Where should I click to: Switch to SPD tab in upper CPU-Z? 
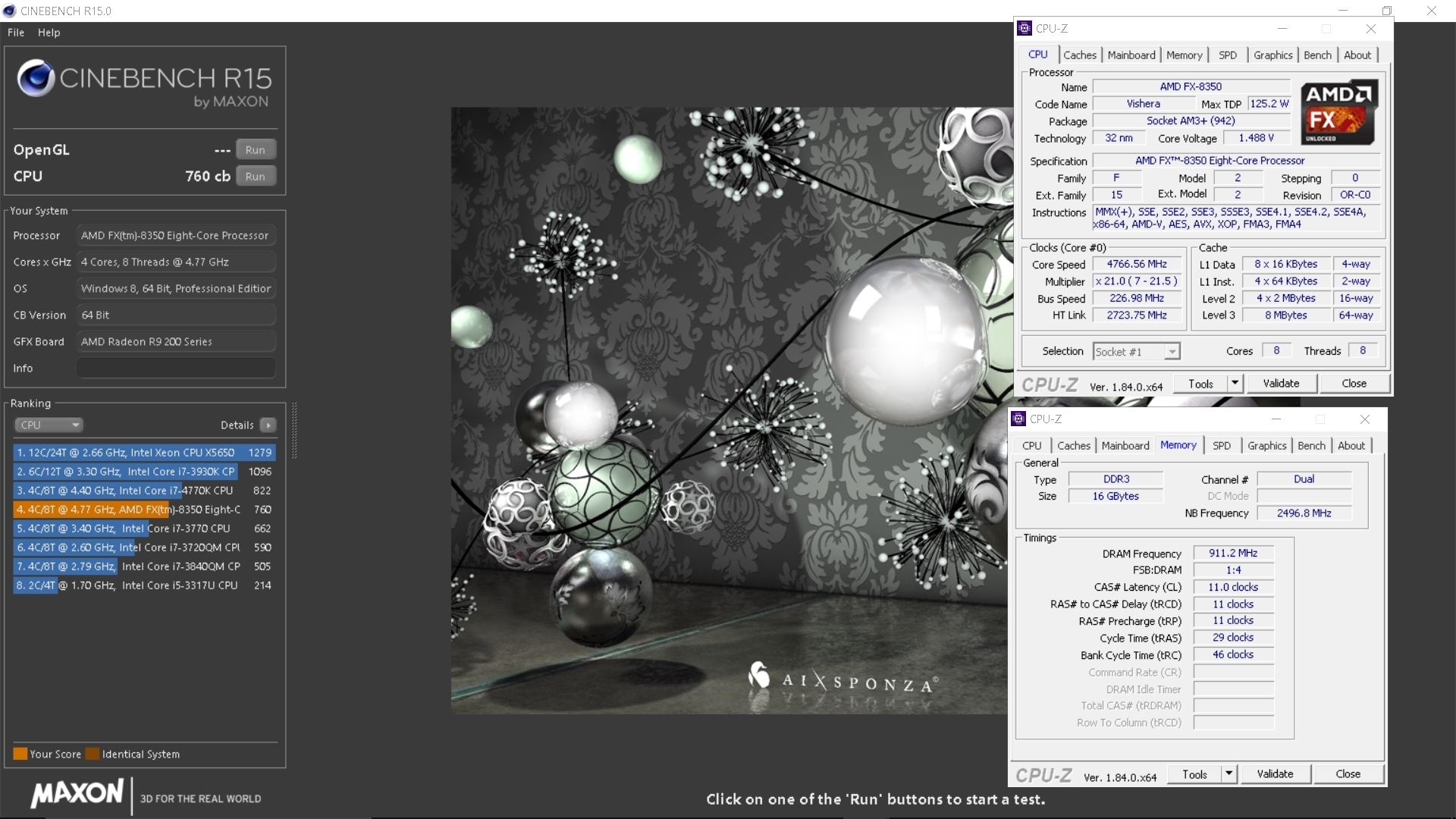(x=1228, y=55)
